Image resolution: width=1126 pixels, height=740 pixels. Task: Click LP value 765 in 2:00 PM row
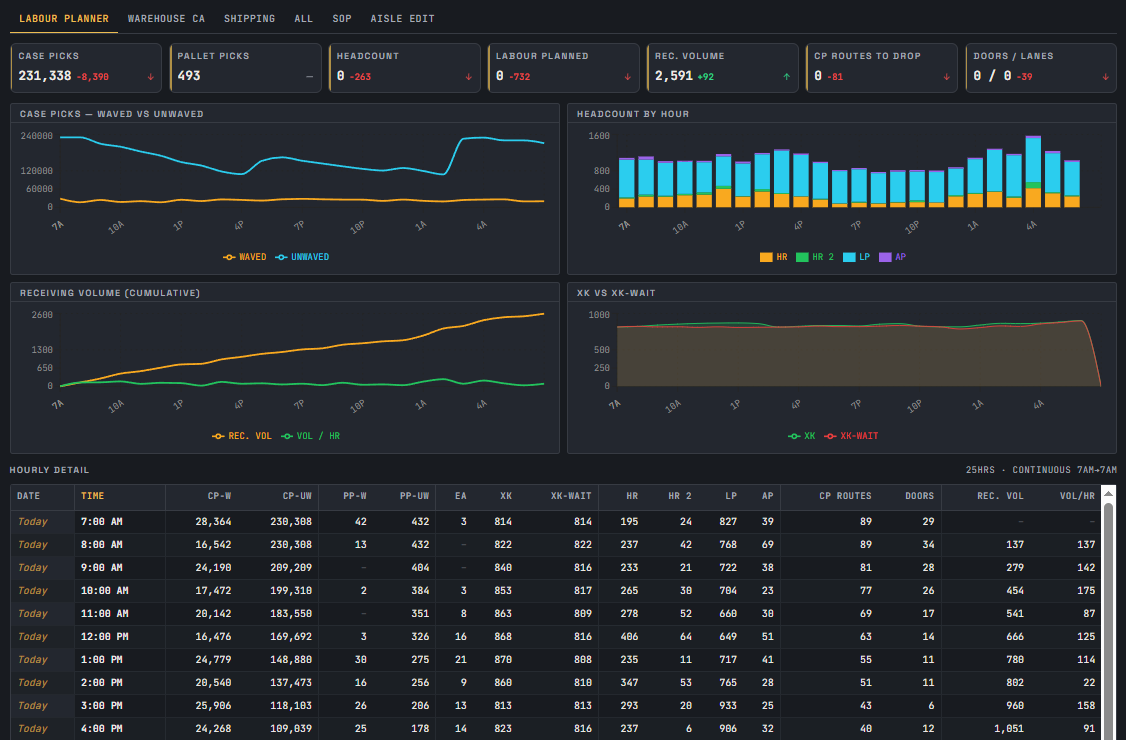[728, 683]
